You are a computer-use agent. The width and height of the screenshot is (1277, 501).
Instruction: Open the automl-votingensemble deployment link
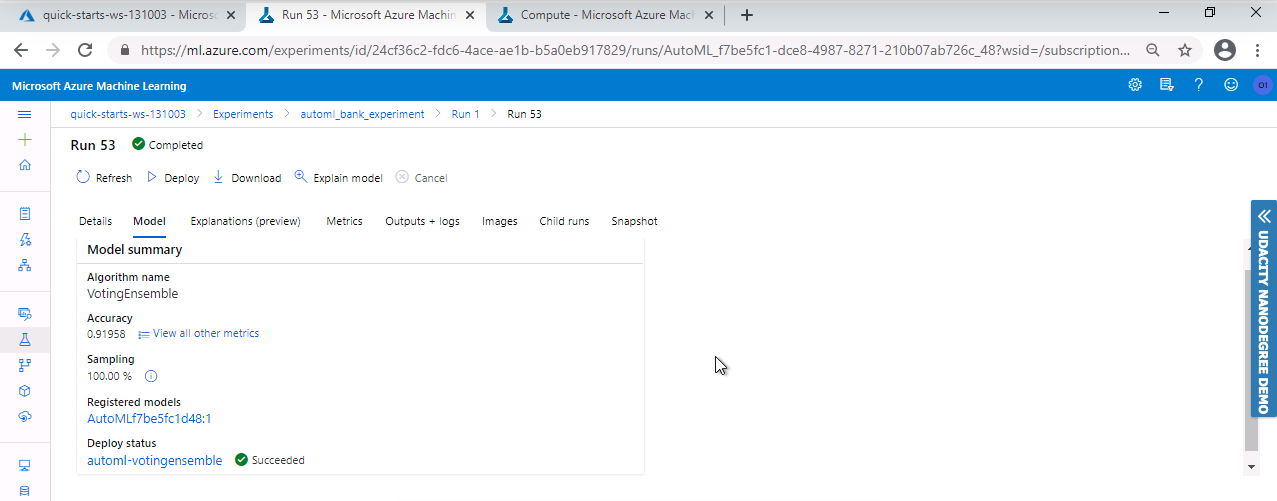pos(155,460)
